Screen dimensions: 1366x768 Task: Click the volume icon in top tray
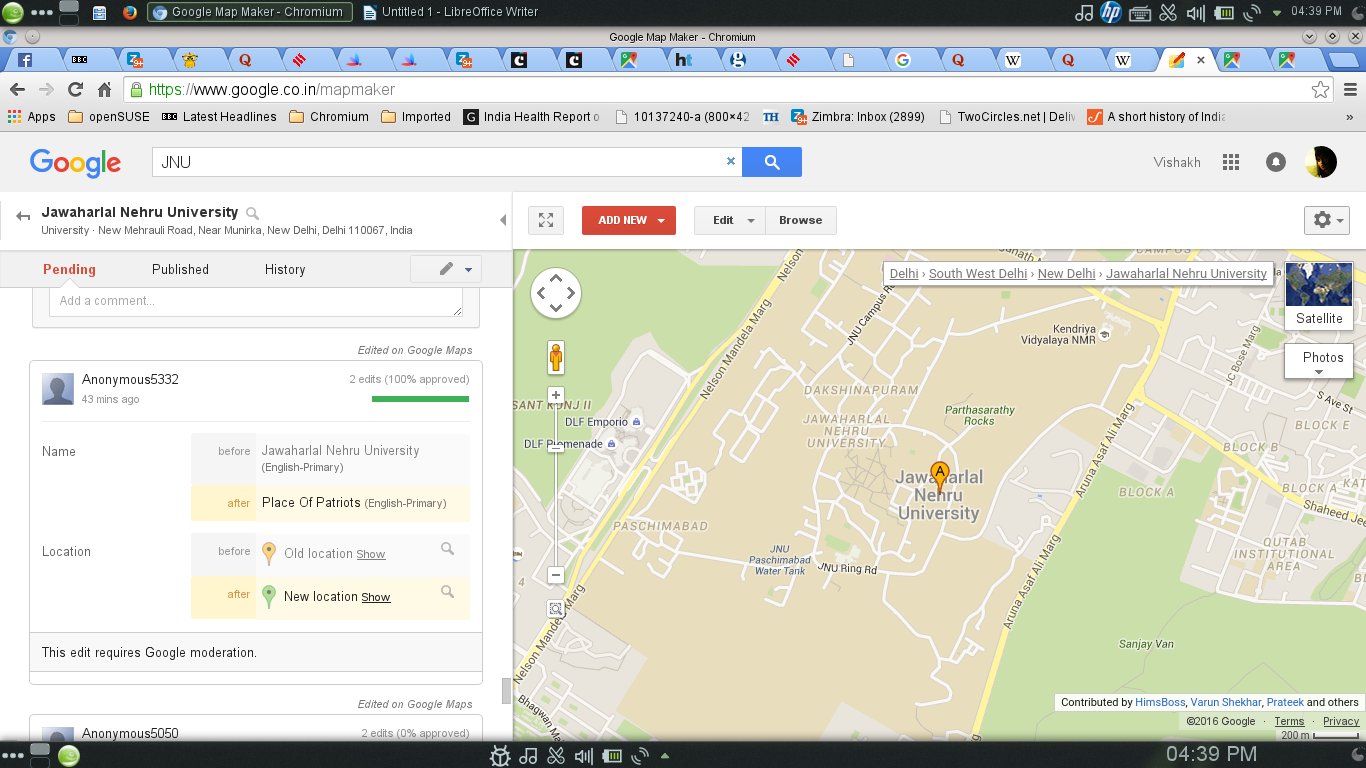click(1195, 12)
